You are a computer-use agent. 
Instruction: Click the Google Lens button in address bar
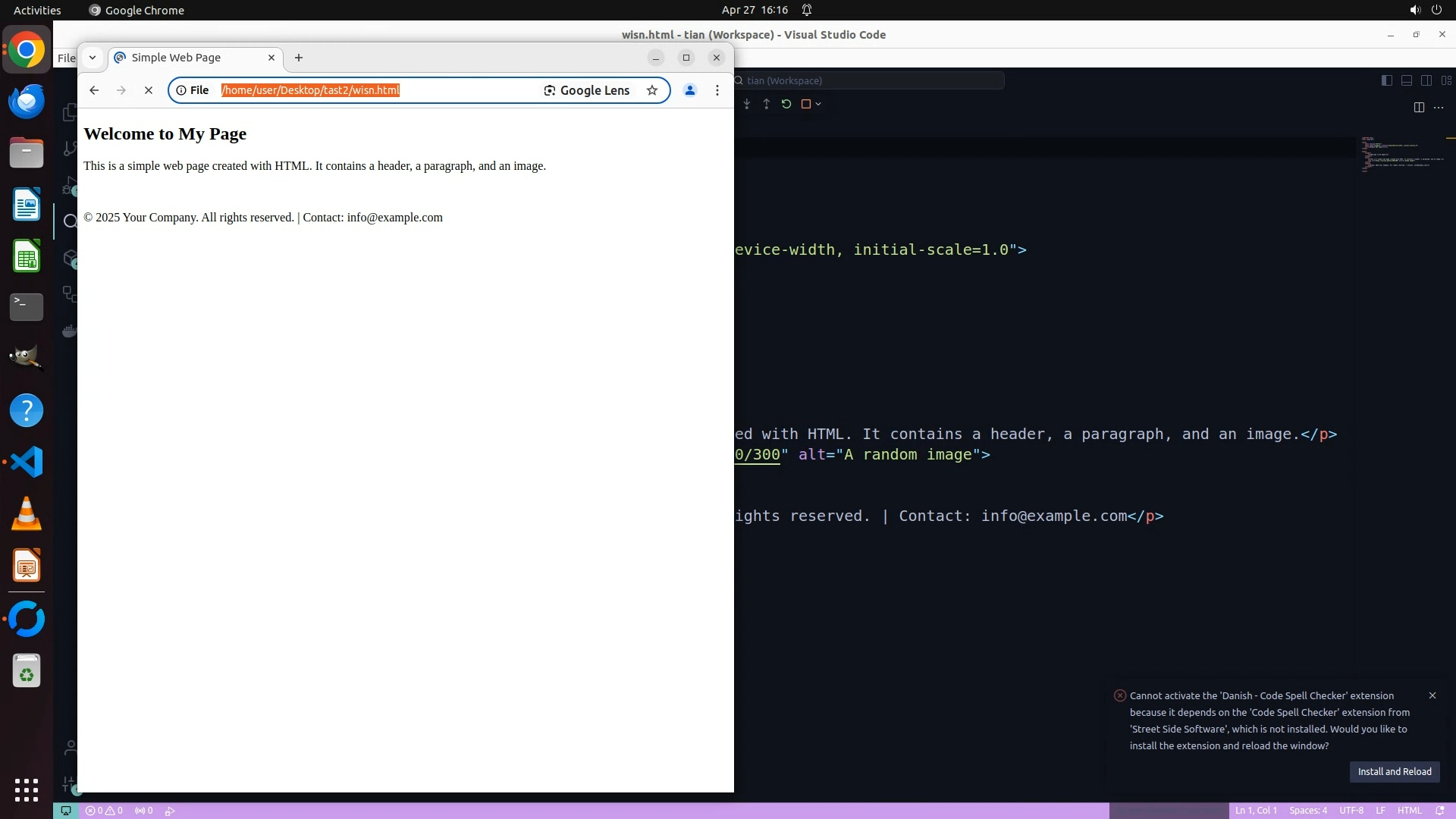587,90
